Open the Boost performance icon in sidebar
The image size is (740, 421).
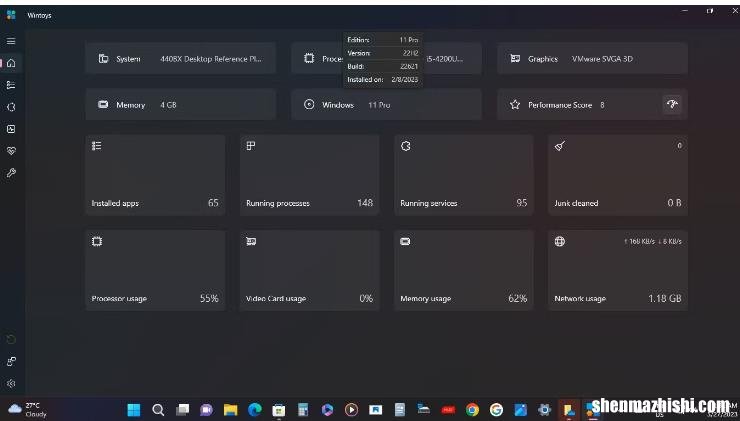(x=11, y=129)
